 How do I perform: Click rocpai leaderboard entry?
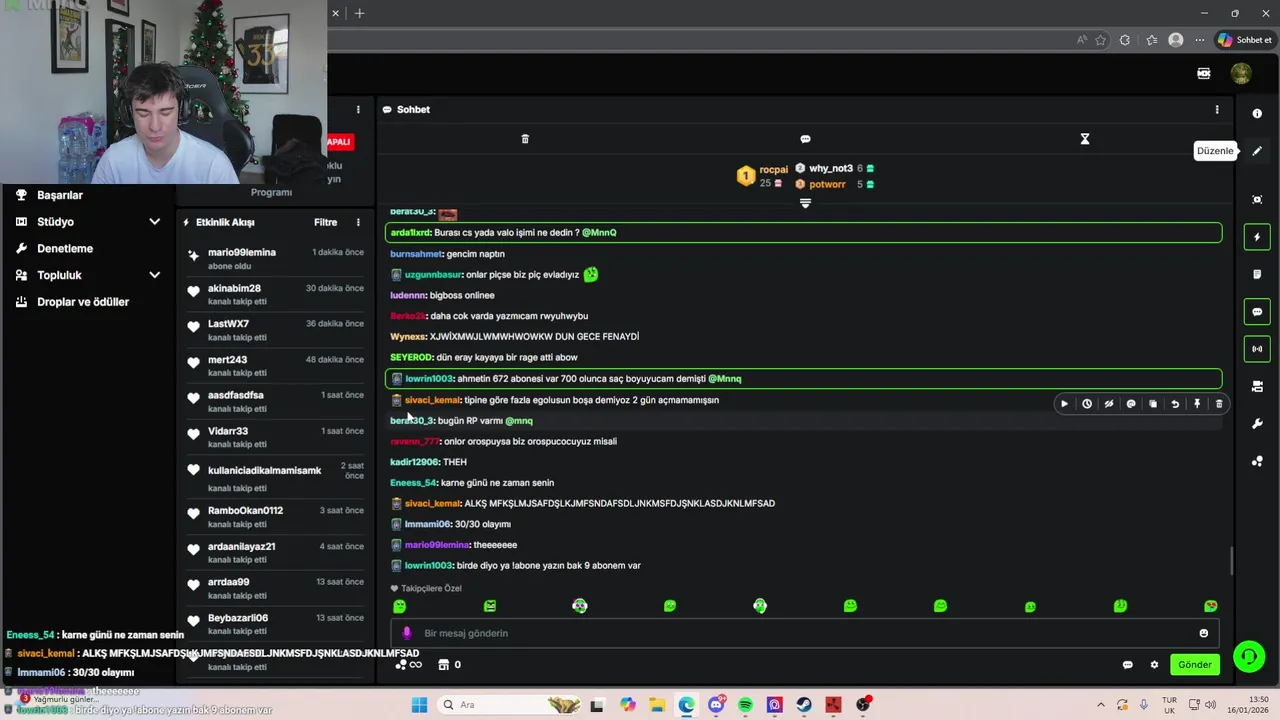click(x=762, y=176)
